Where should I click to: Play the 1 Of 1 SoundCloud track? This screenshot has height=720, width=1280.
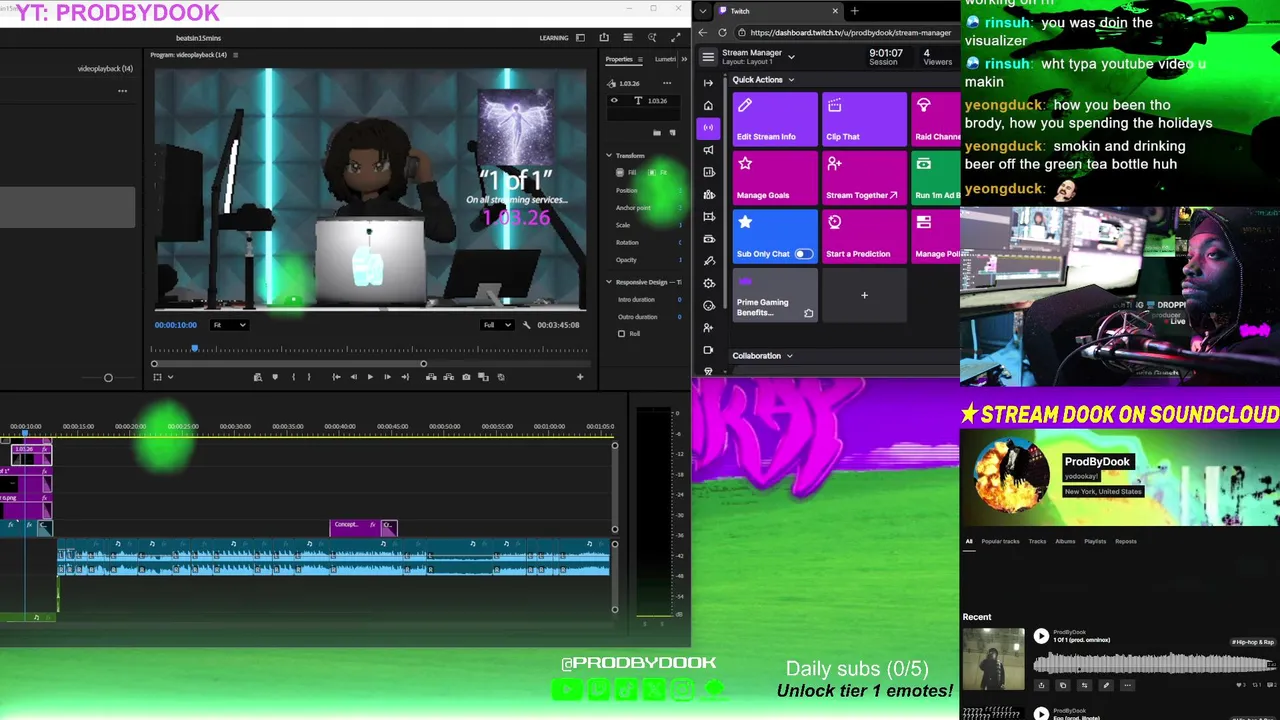point(1041,636)
